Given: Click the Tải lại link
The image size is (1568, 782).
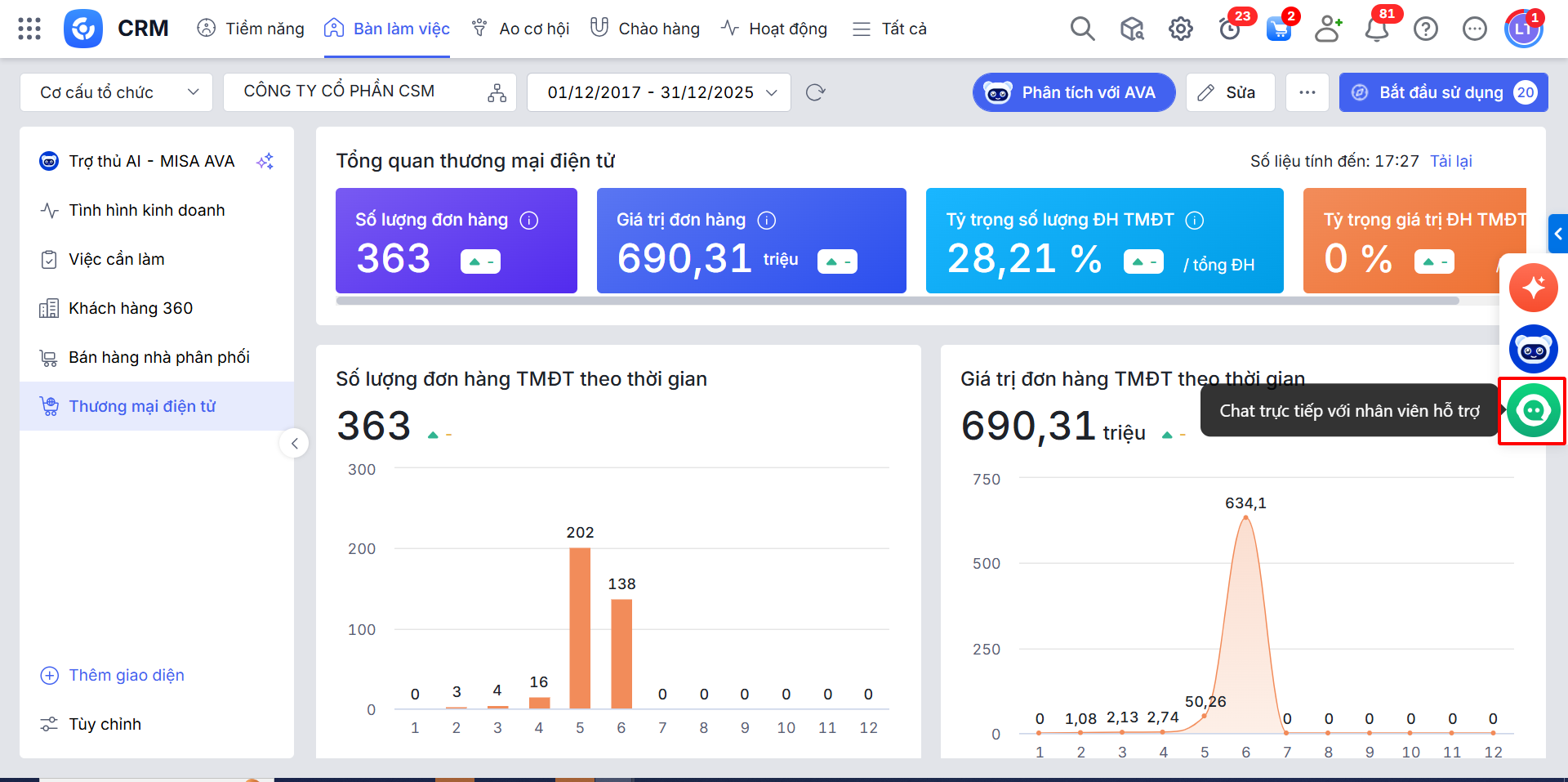Looking at the screenshot, I should click(1450, 161).
